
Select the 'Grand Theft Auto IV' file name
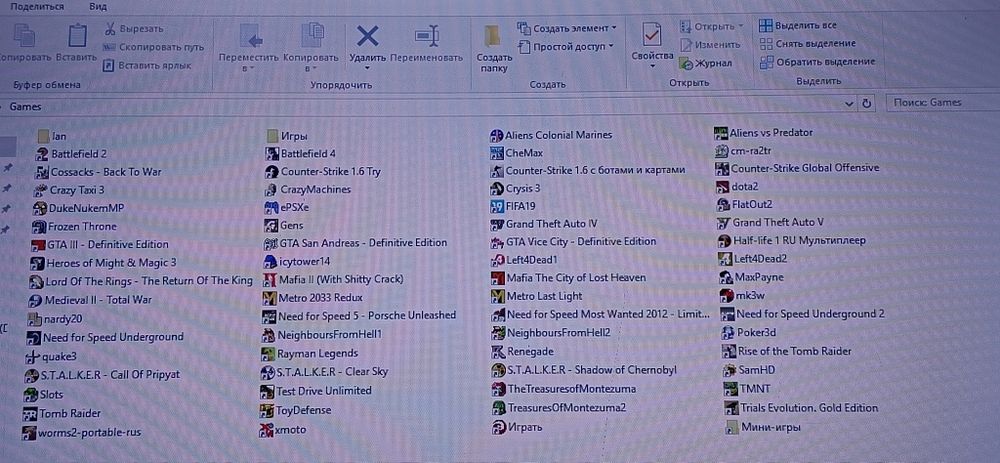point(552,224)
